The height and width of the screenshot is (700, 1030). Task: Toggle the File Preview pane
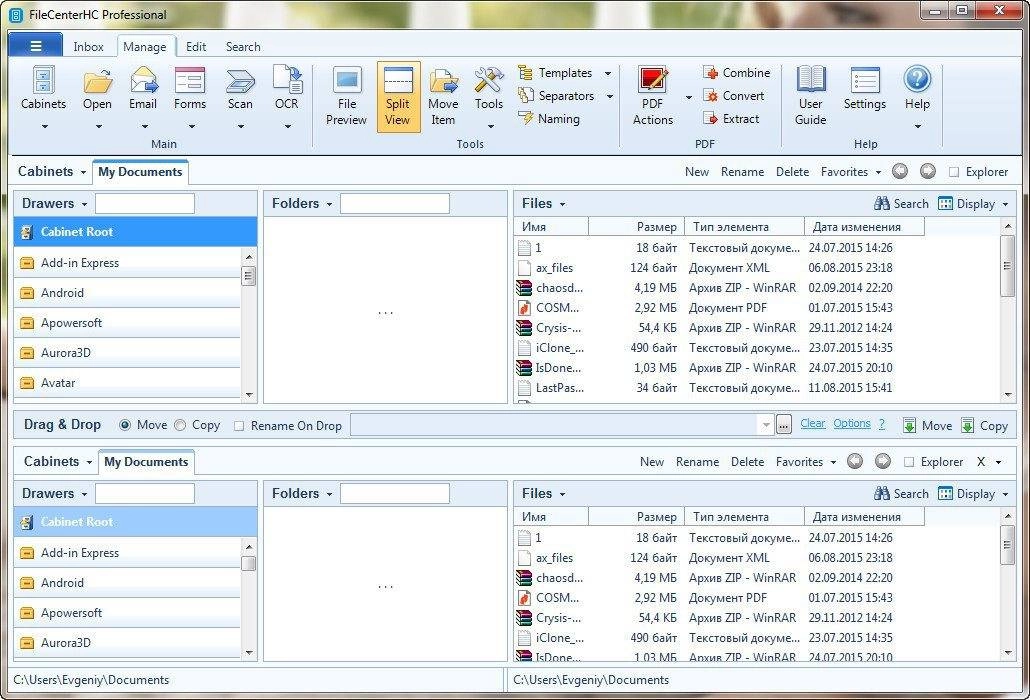(x=346, y=97)
